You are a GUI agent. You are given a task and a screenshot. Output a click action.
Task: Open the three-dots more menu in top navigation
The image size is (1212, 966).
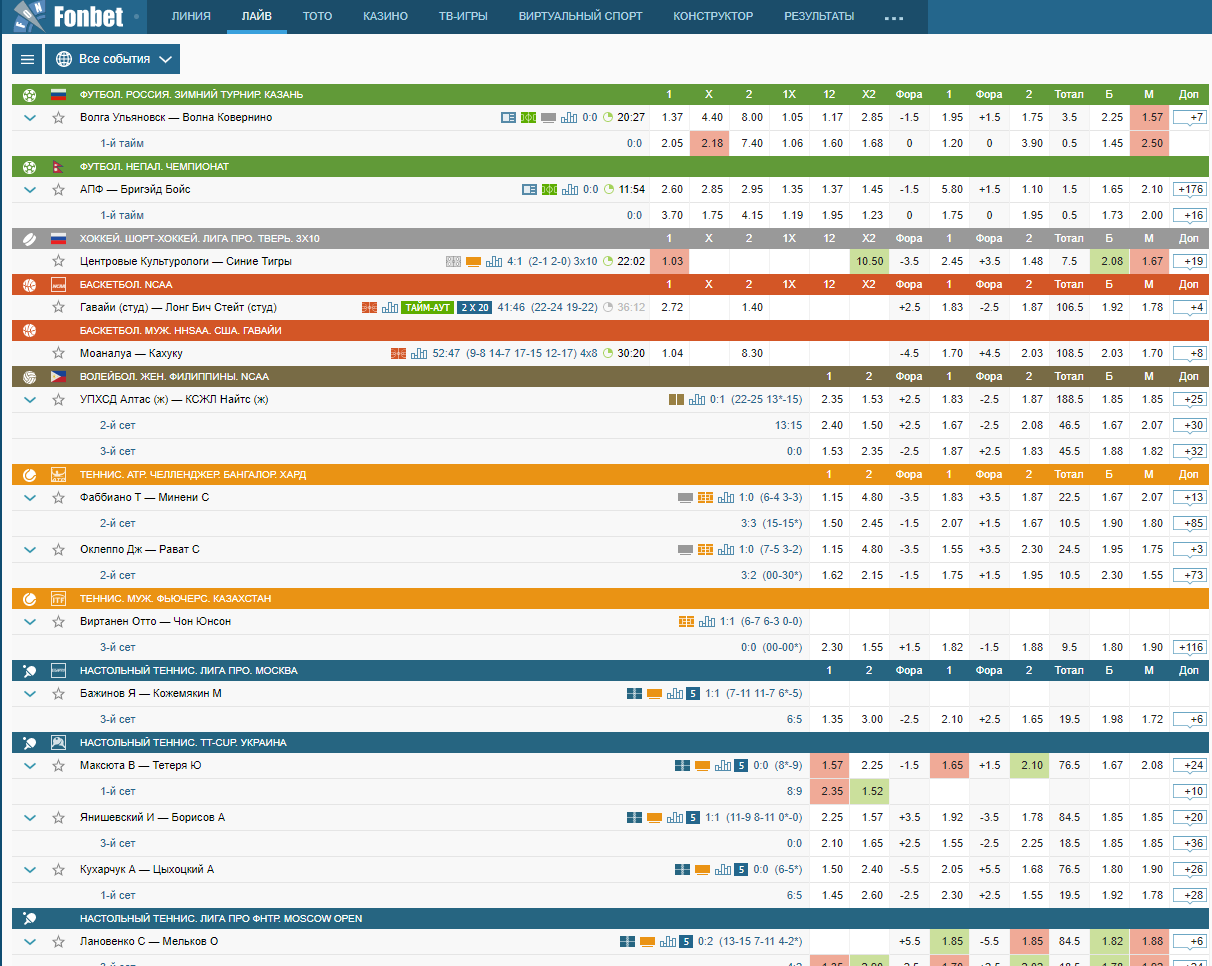pos(893,18)
